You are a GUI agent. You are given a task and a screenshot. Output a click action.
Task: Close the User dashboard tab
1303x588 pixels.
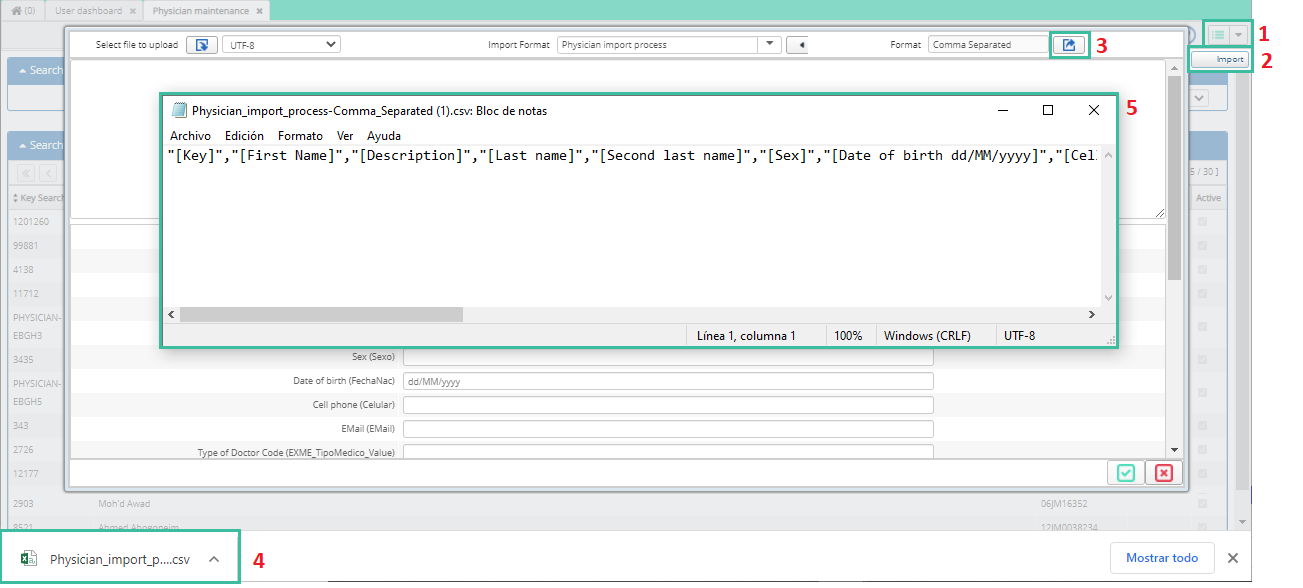click(132, 11)
